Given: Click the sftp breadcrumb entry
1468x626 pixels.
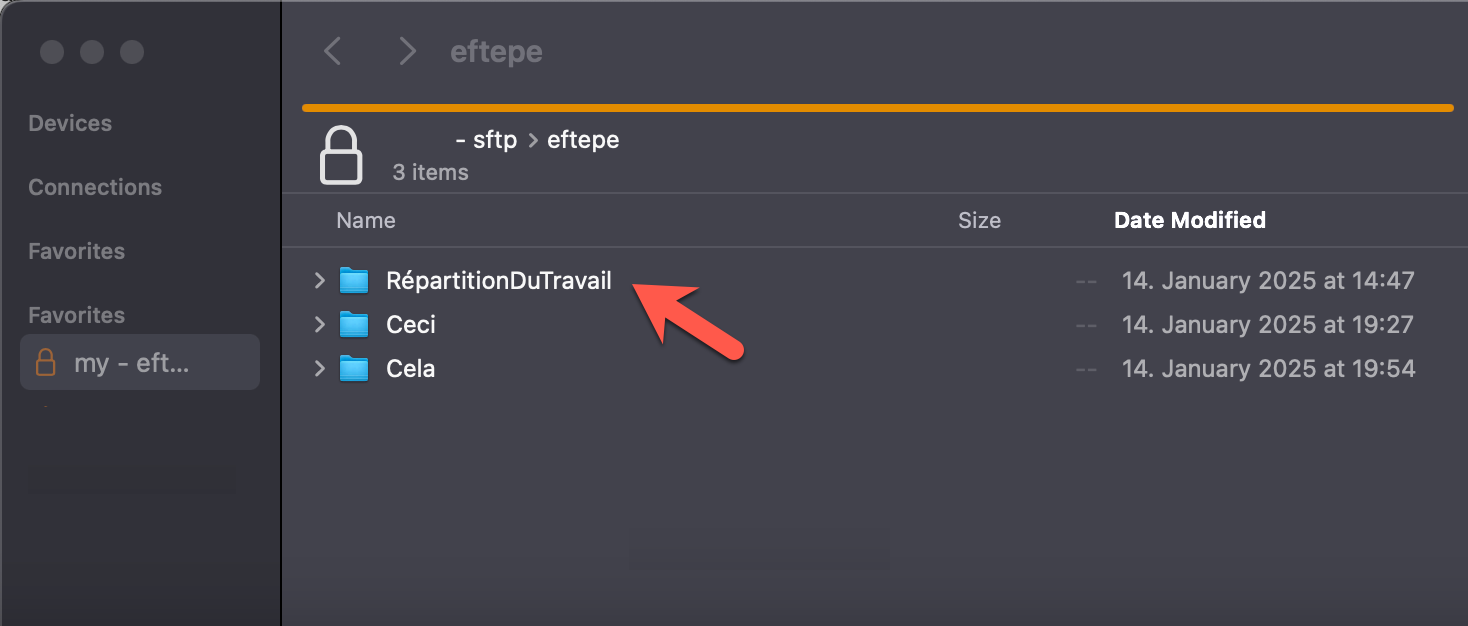Looking at the screenshot, I should click(490, 139).
